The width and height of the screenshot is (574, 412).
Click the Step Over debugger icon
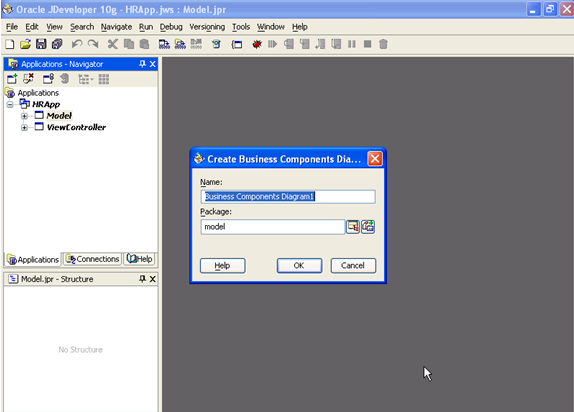tap(288, 44)
